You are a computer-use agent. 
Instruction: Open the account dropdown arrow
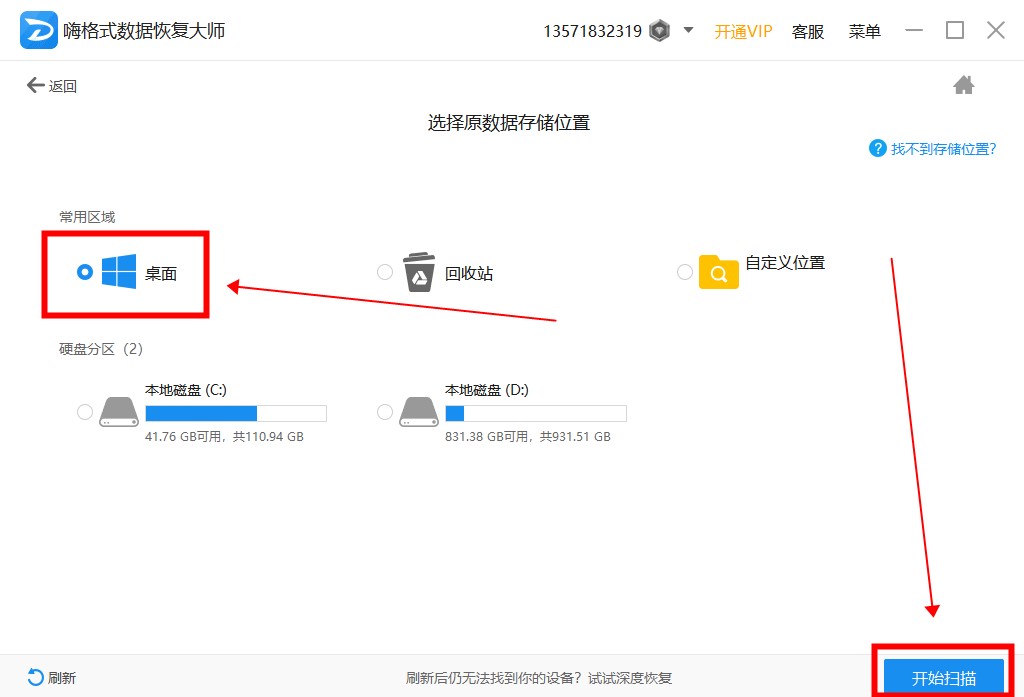pyautogui.click(x=688, y=30)
